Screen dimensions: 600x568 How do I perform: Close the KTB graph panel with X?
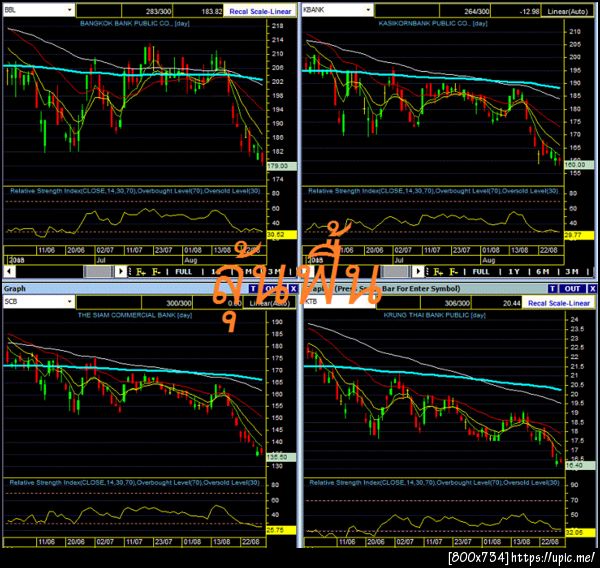click(x=592, y=289)
